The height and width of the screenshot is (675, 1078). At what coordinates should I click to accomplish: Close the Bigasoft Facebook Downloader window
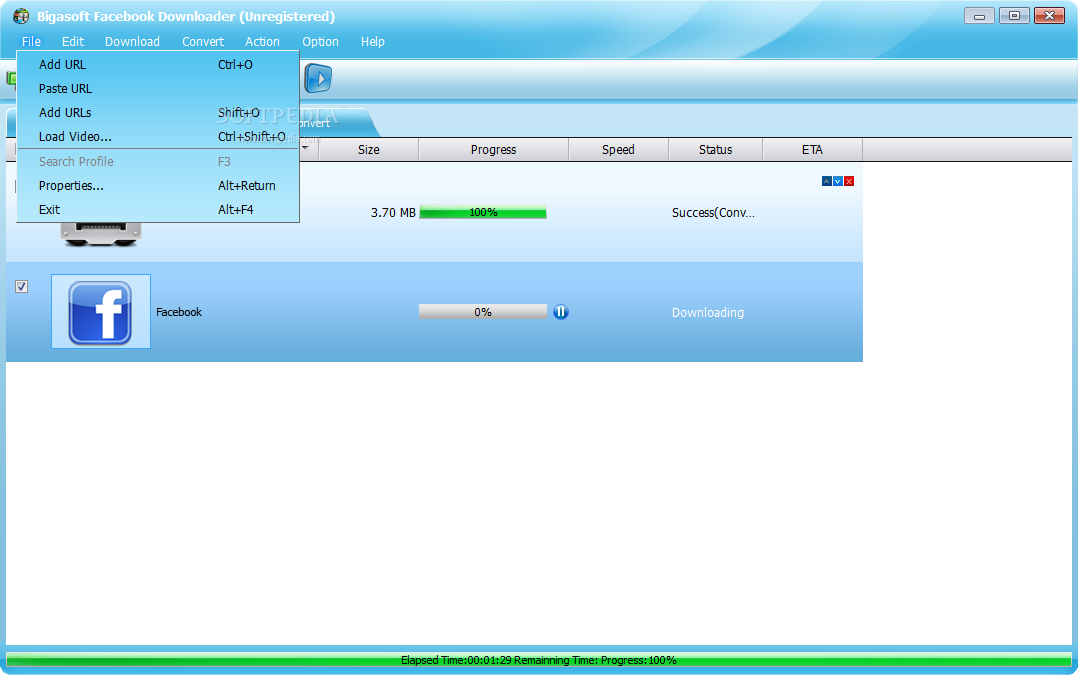click(1050, 16)
